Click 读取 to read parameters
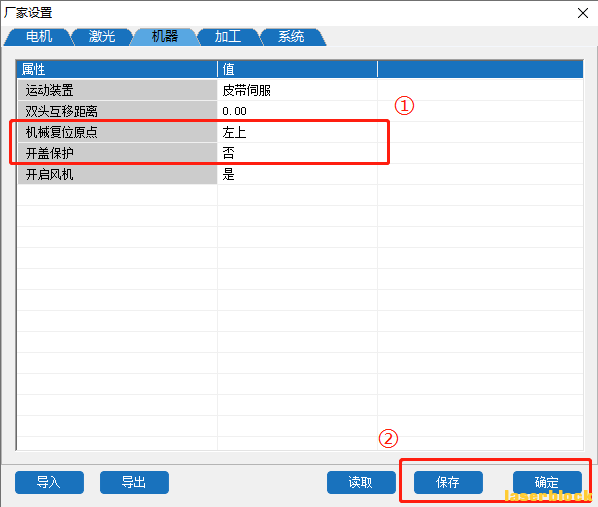This screenshot has height=507, width=598. coord(361,482)
